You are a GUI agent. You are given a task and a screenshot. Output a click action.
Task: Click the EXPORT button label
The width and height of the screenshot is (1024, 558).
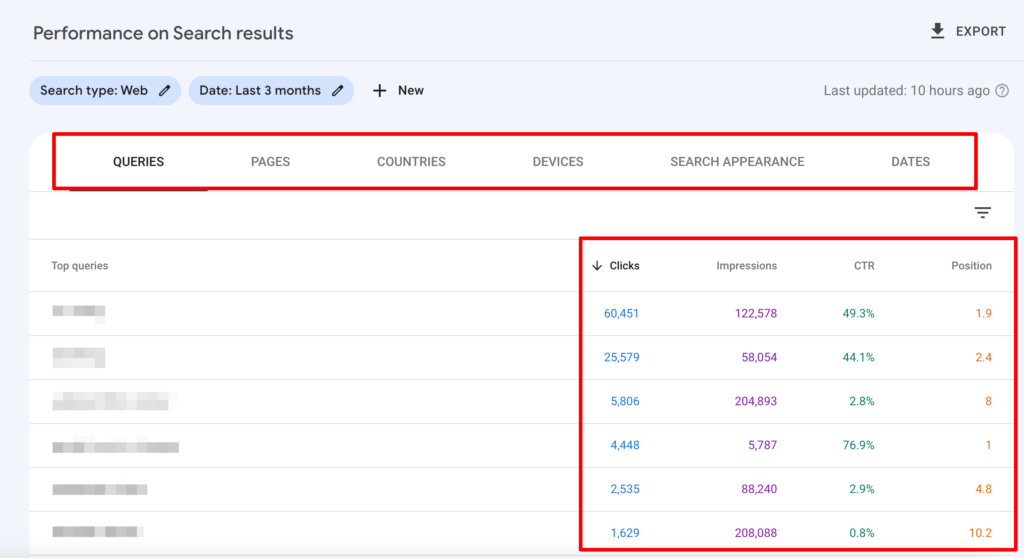click(981, 31)
